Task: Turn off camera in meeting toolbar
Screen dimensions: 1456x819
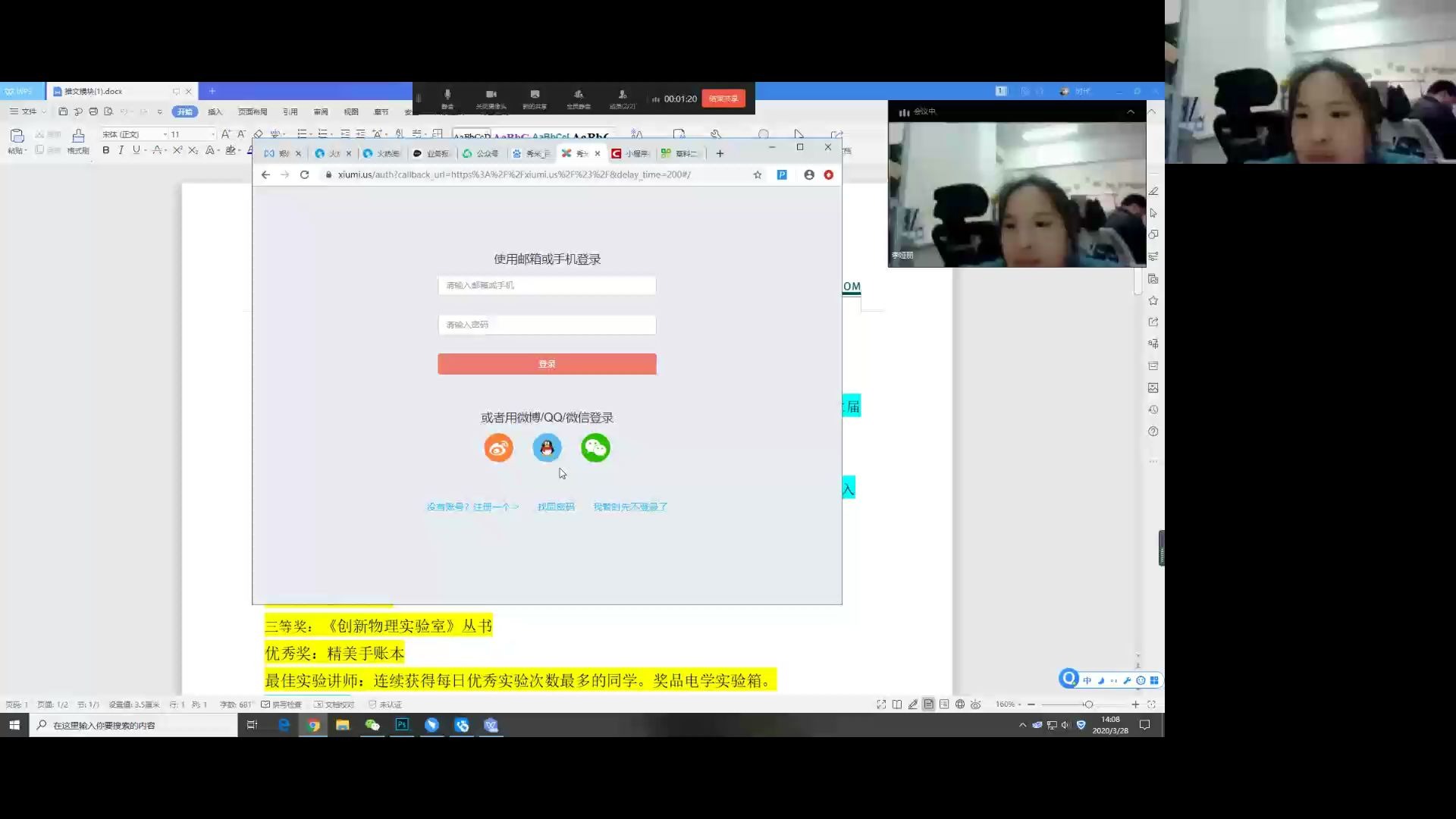Action: (x=491, y=99)
